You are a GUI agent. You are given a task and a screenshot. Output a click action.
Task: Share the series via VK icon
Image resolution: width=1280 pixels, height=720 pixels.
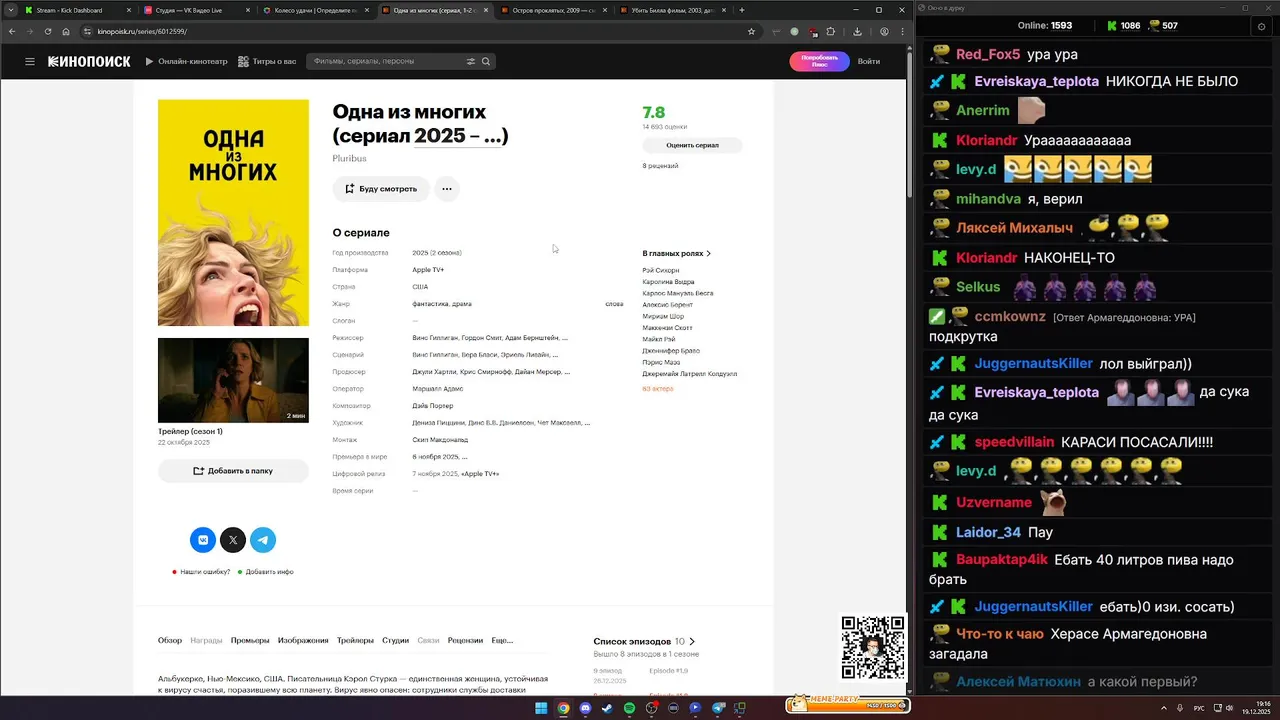pos(203,540)
